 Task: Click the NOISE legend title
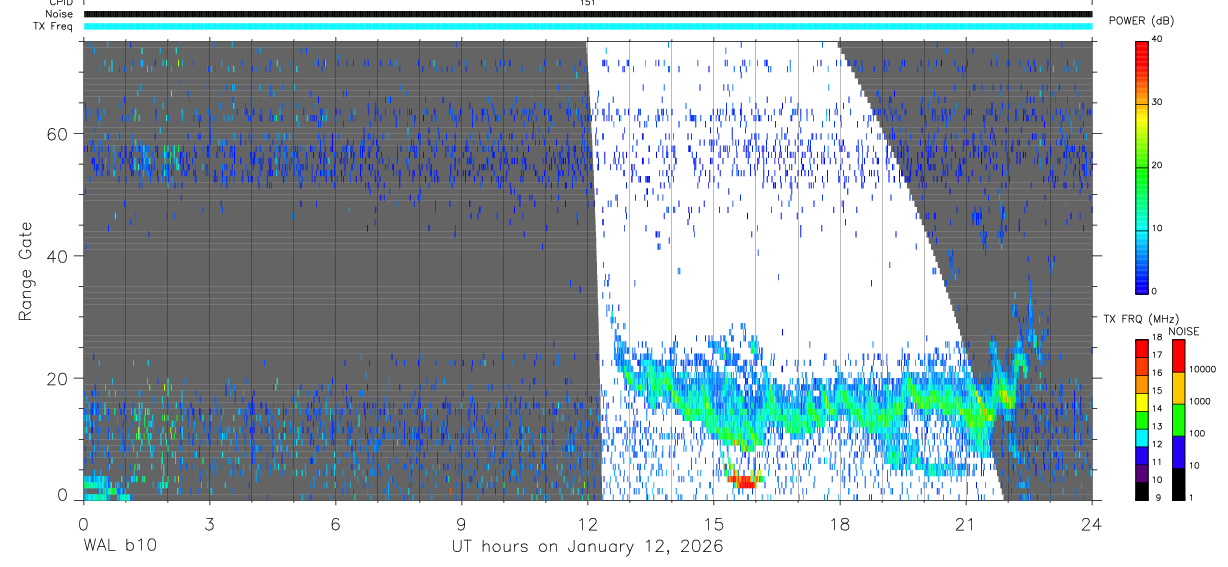(x=1184, y=331)
